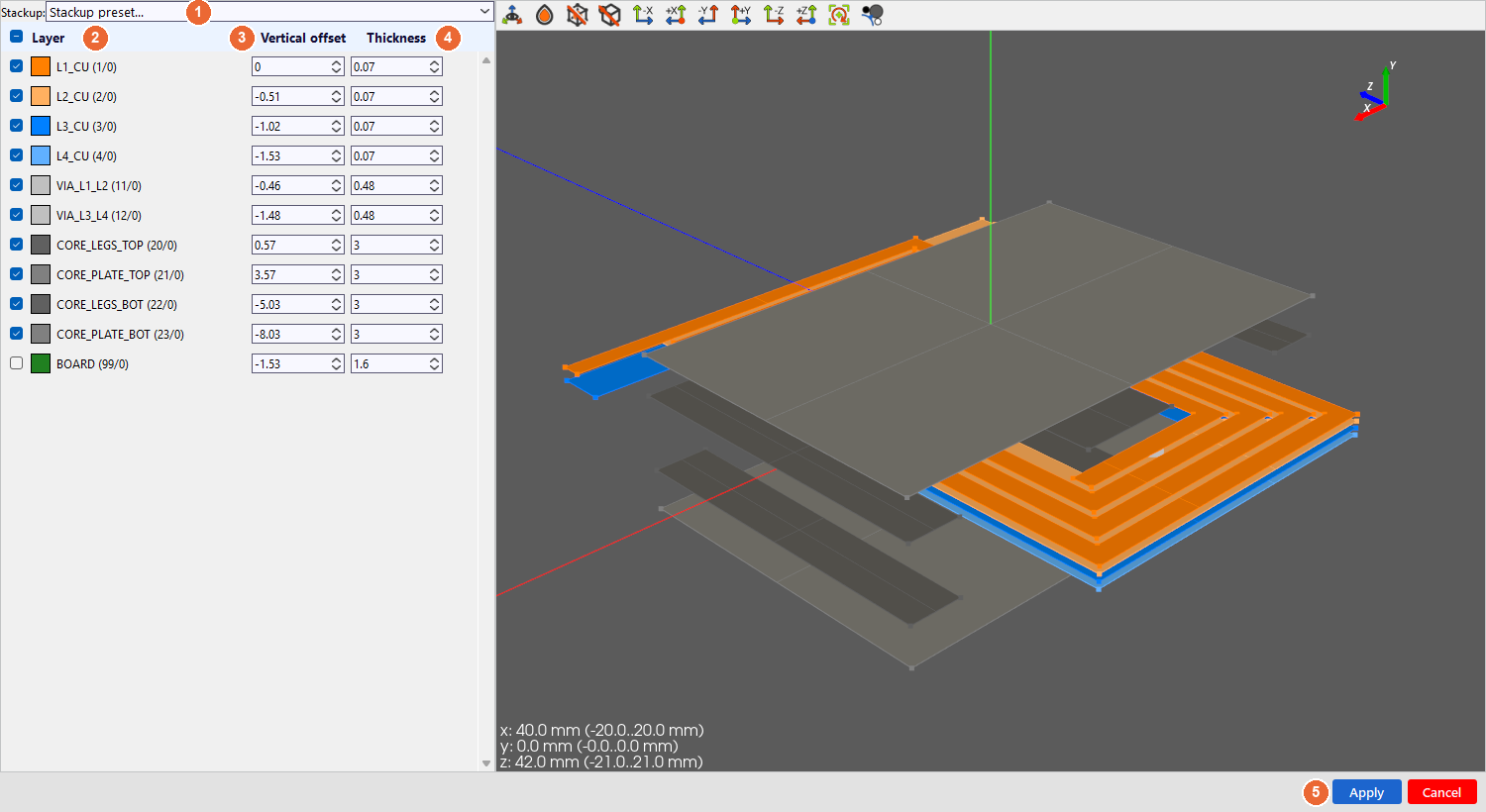The width and height of the screenshot is (1486, 812).
Task: Decrease CORE_LEGS_TOP thickness with down arrow
Action: pos(435,249)
